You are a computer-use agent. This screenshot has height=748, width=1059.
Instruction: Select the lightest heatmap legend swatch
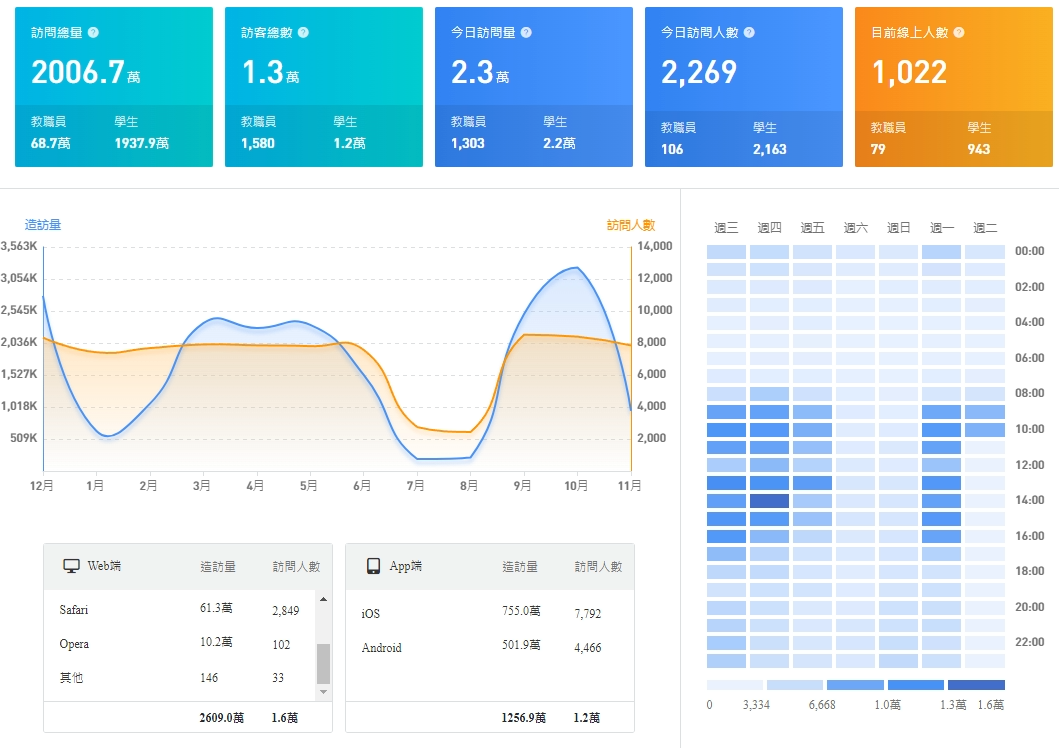734,685
